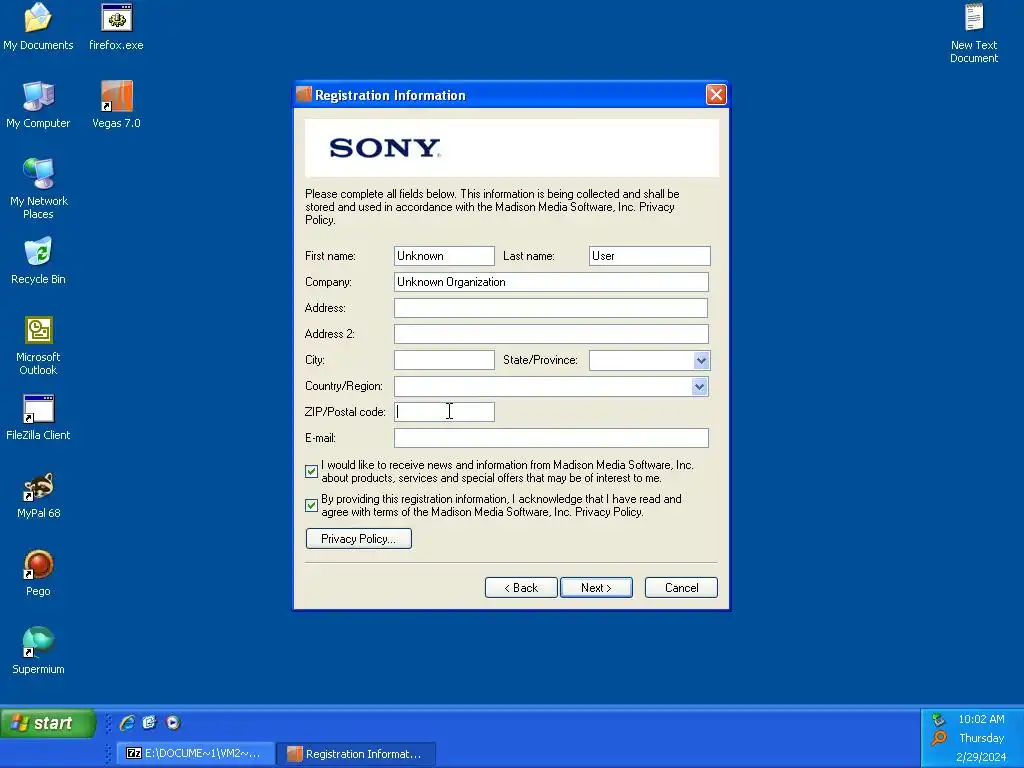
Task: Click the ZIP/Postal code field
Action: point(444,412)
